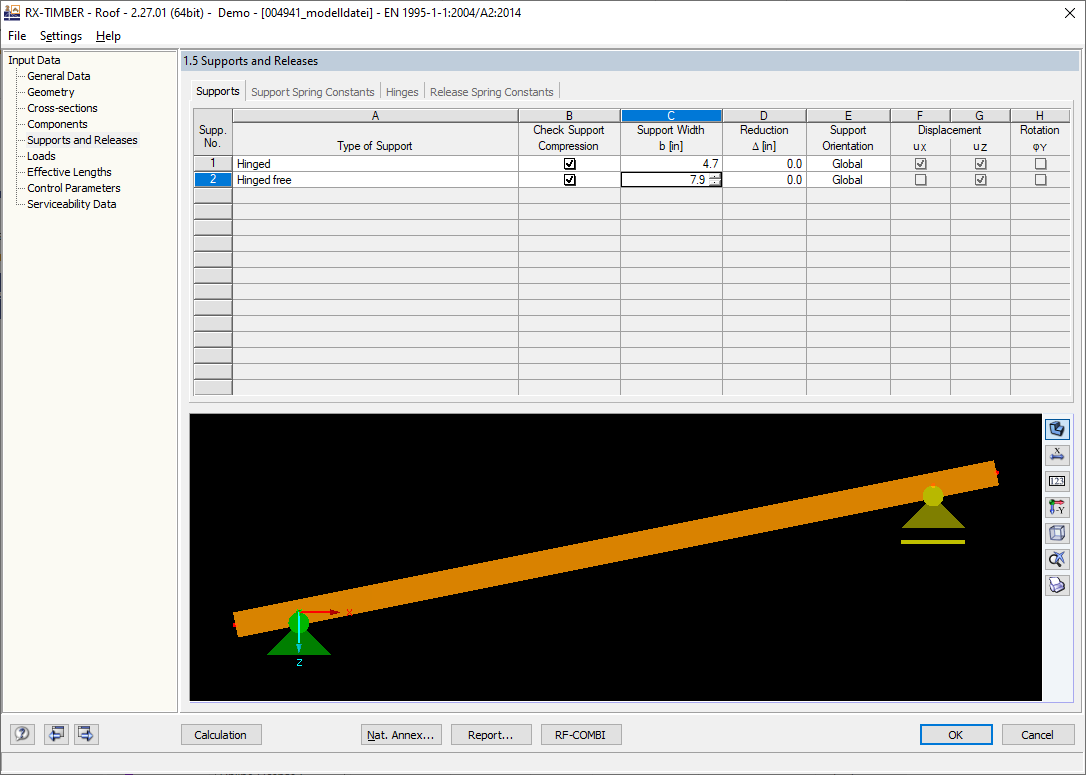Screen dimensions: 1086x775
Task: Click the Calculation button
Action: 221,735
